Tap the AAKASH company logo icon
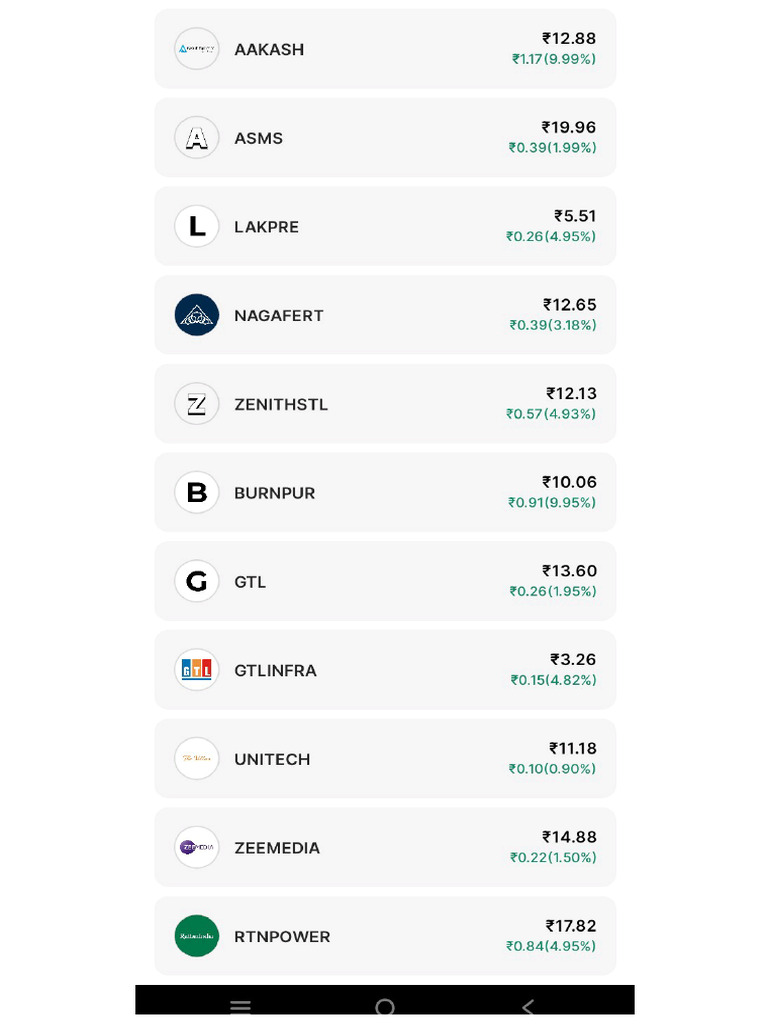The height and width of the screenshot is (1024, 768). coord(196,49)
